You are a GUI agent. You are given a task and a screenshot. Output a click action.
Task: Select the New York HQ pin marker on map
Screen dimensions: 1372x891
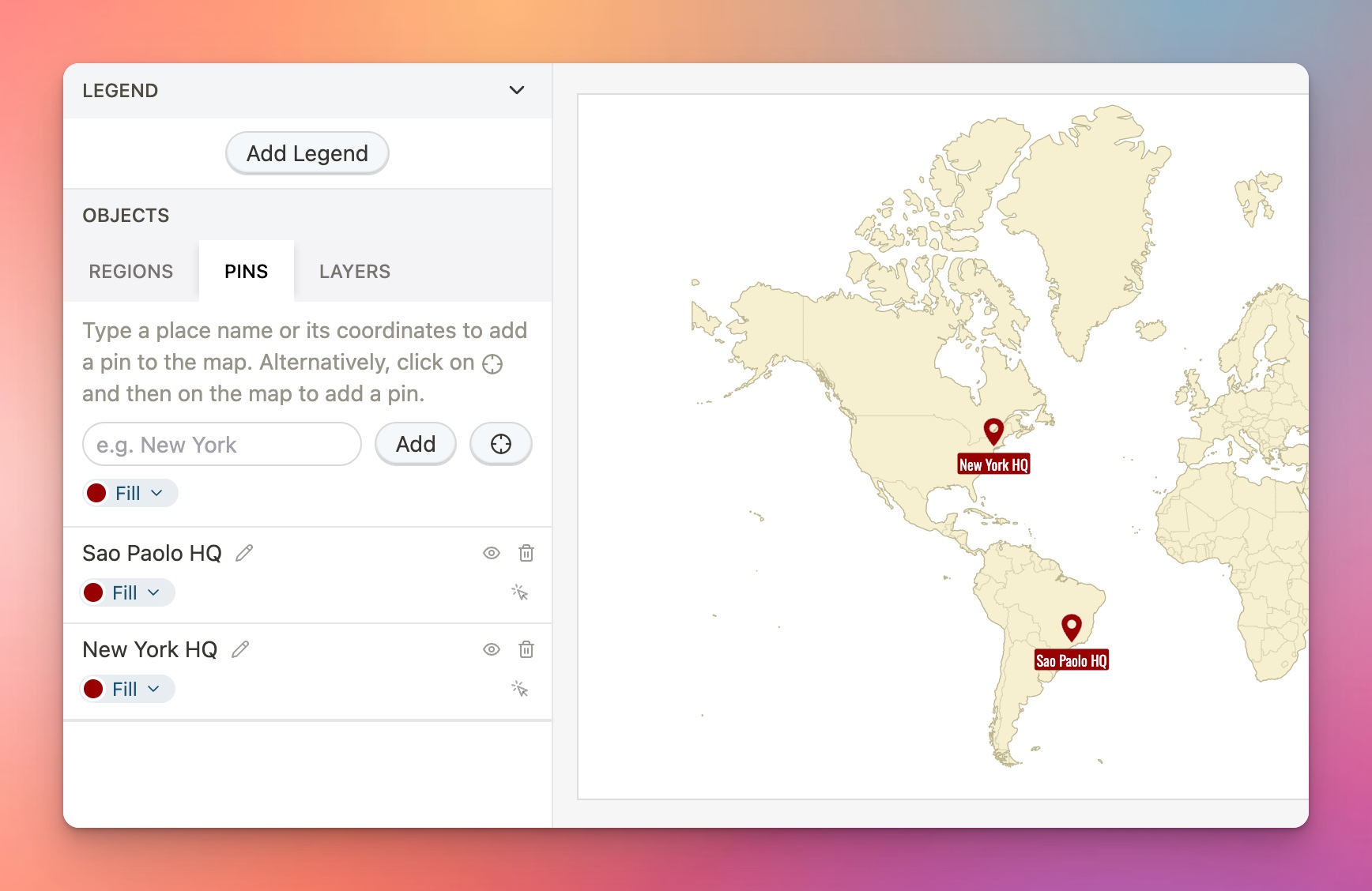click(993, 431)
